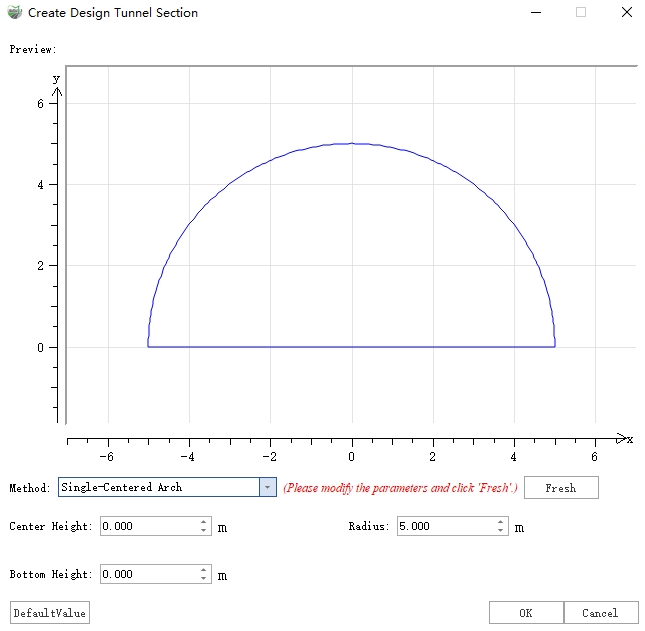Decrease Bottom Height with down arrow

point(204,579)
